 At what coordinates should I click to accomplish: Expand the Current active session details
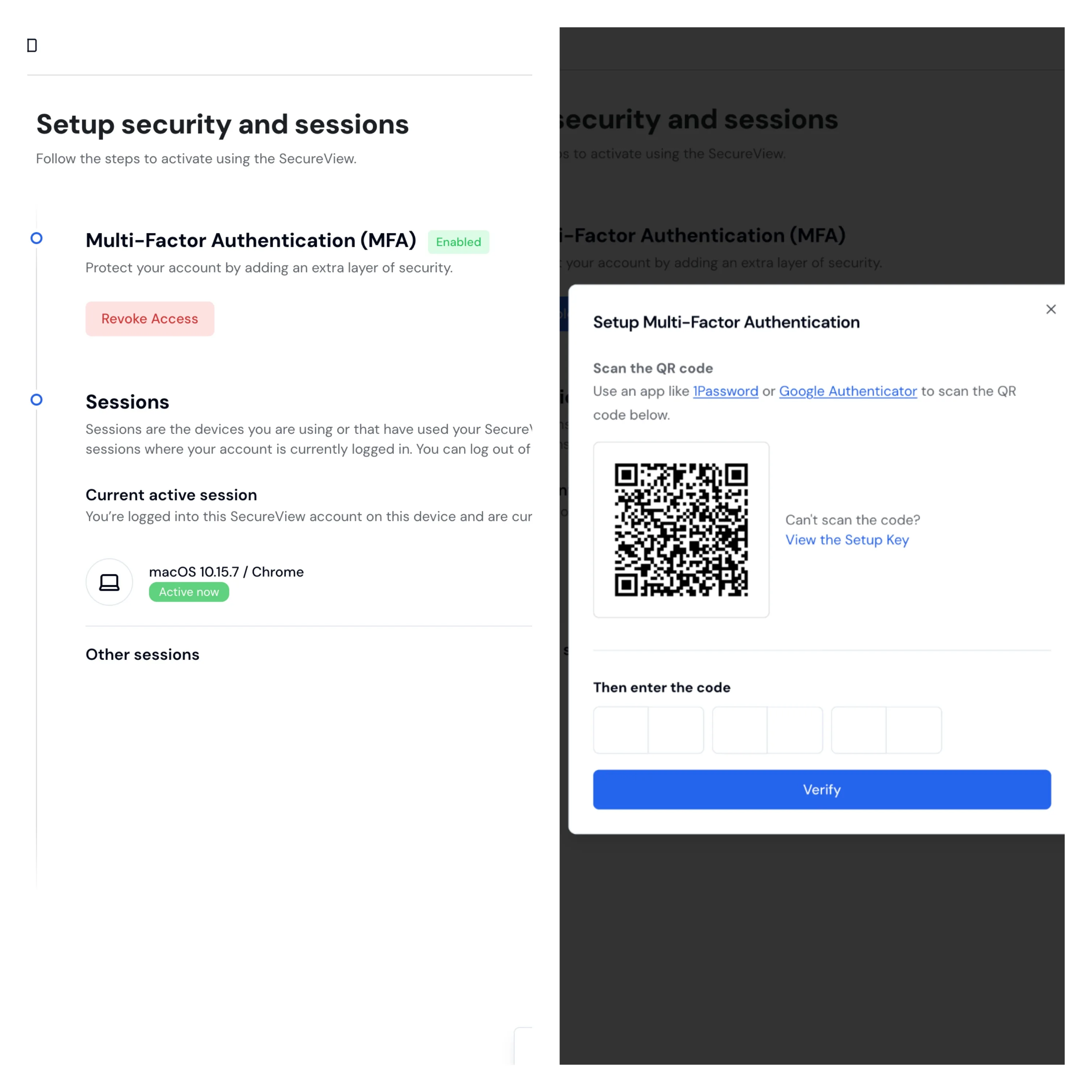click(171, 495)
